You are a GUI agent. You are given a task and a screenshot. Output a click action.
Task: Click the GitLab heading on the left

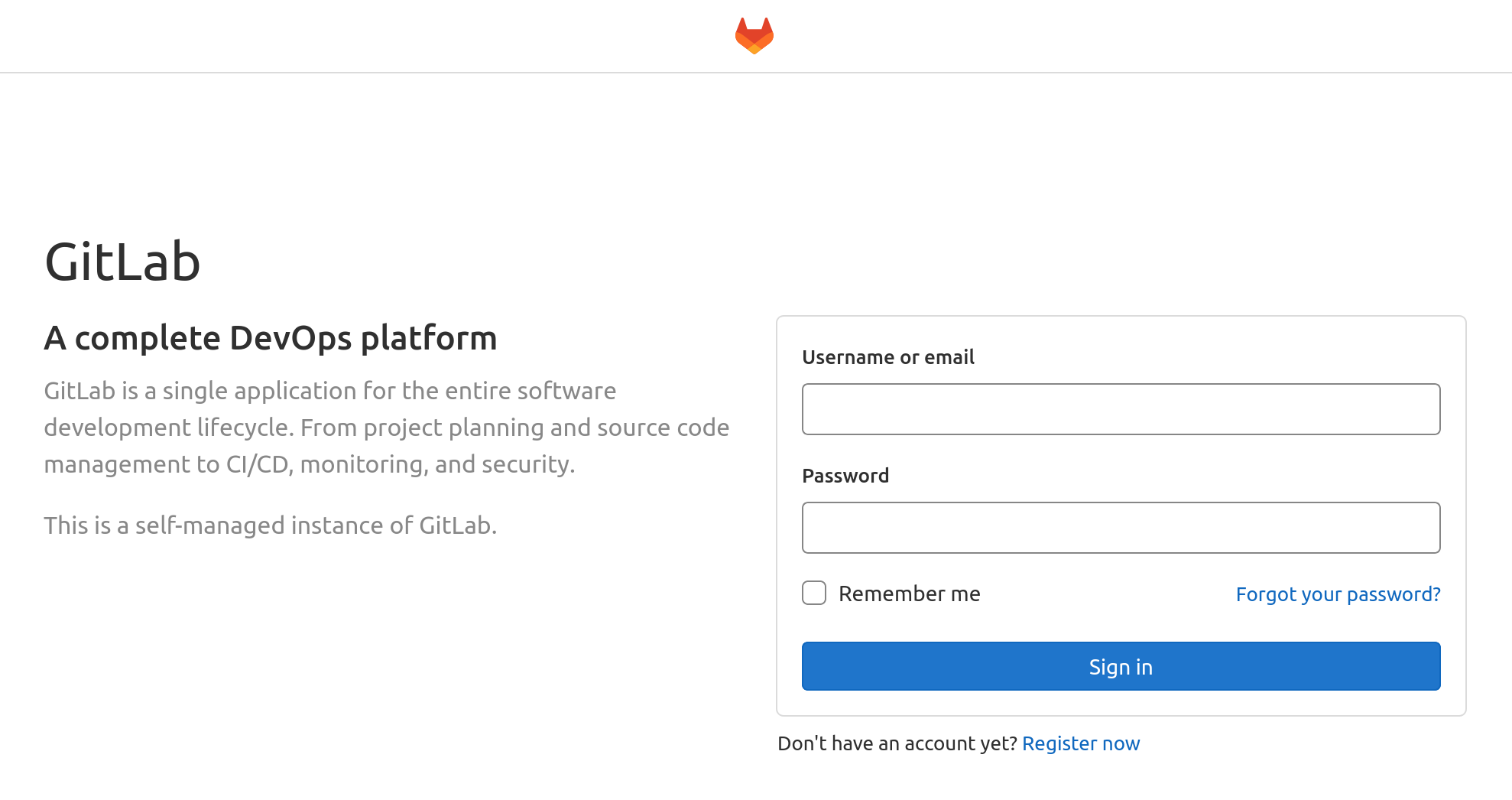tap(123, 262)
